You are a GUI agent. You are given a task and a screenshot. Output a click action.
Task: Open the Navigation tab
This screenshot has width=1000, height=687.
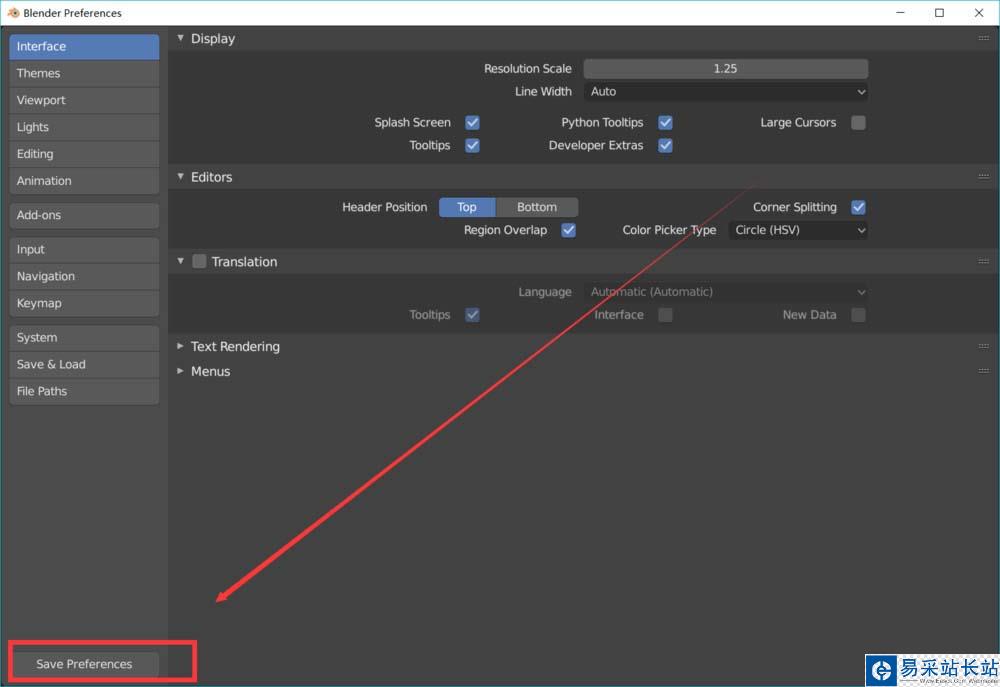coord(84,276)
